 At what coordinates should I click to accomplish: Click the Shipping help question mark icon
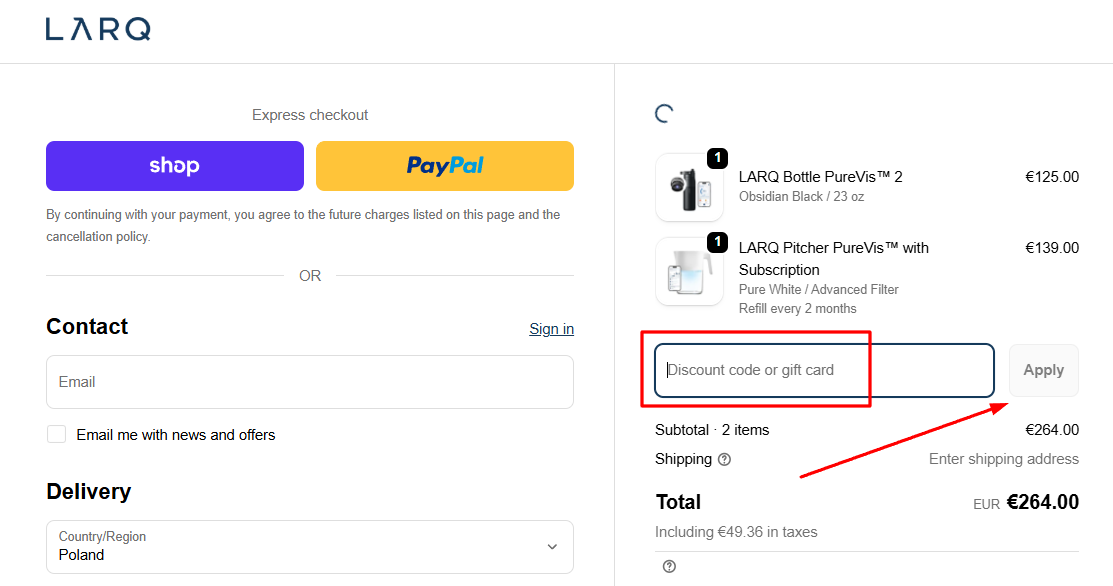click(x=723, y=459)
